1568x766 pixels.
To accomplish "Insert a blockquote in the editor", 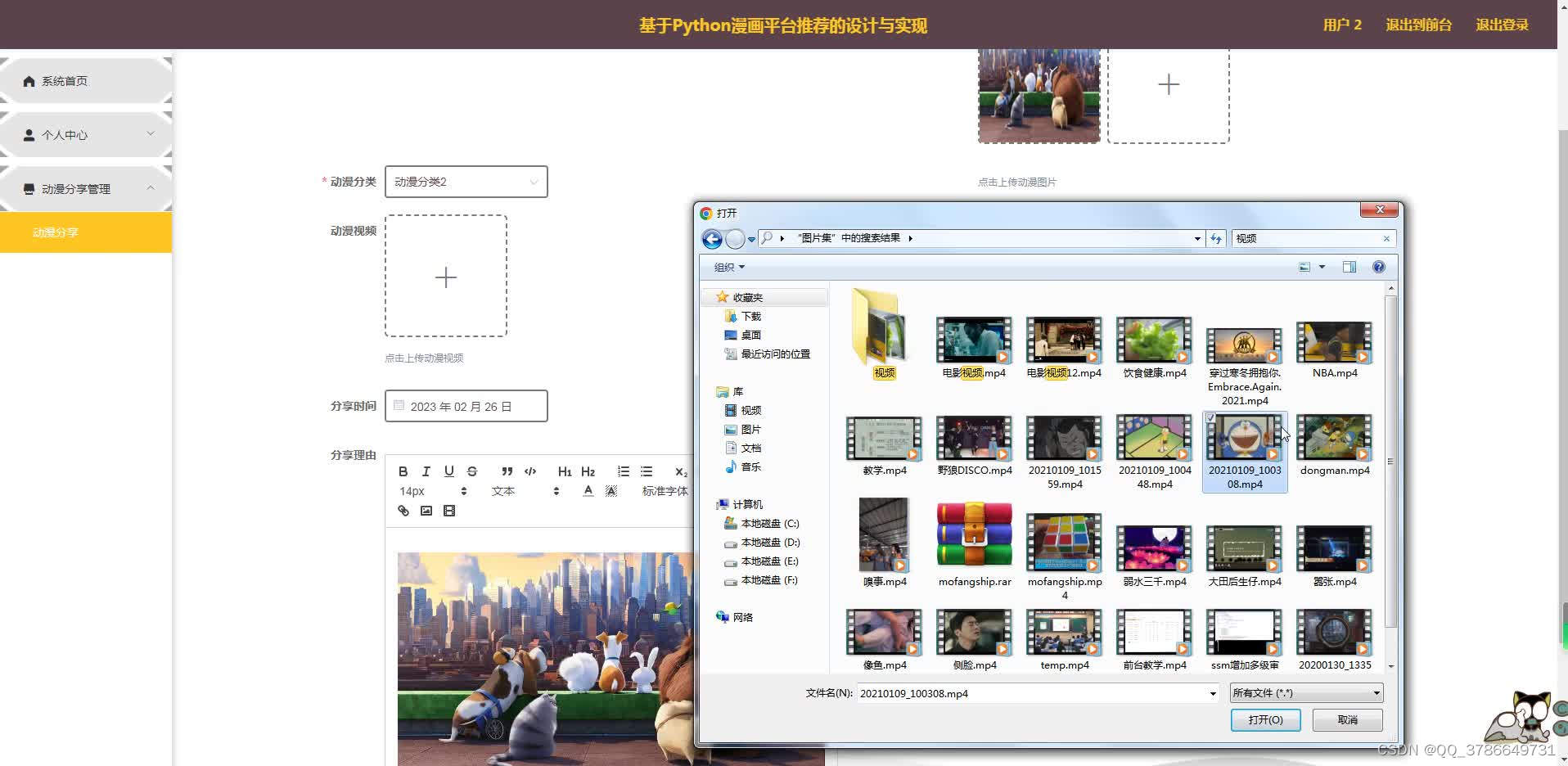I will (507, 471).
